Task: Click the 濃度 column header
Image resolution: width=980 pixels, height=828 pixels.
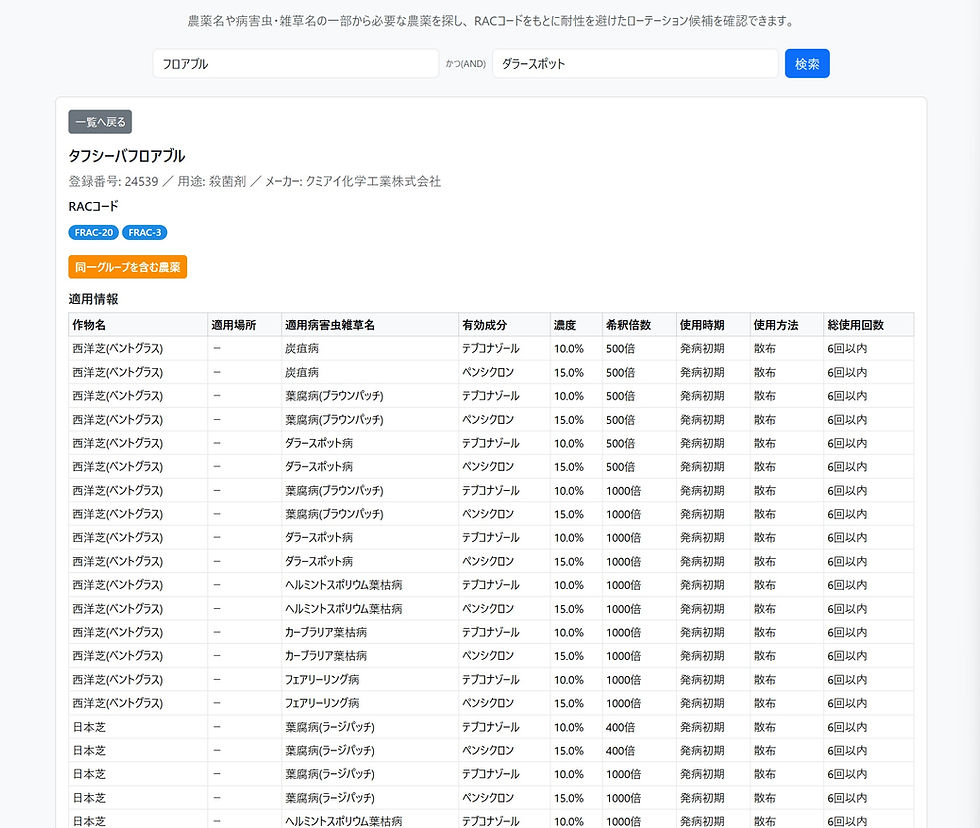Action: [566, 324]
